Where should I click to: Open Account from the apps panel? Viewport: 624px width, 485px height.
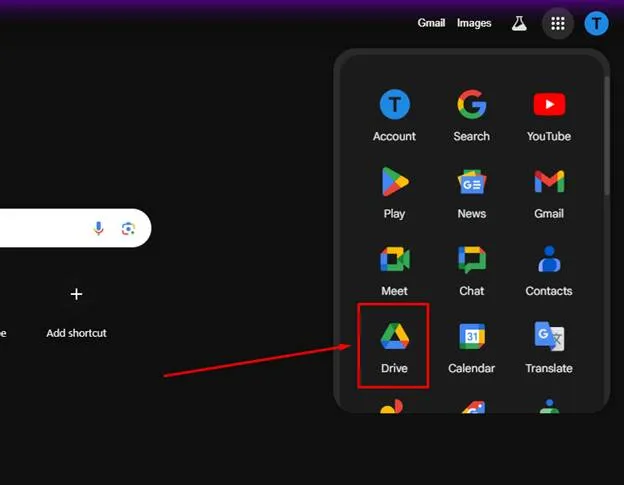[394, 115]
